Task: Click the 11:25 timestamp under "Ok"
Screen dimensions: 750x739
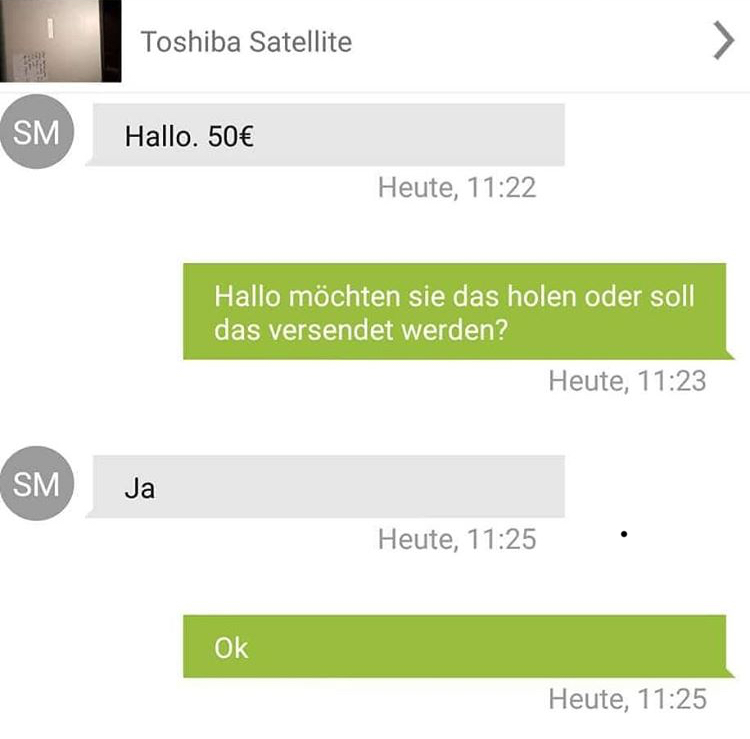Action: tap(627, 699)
